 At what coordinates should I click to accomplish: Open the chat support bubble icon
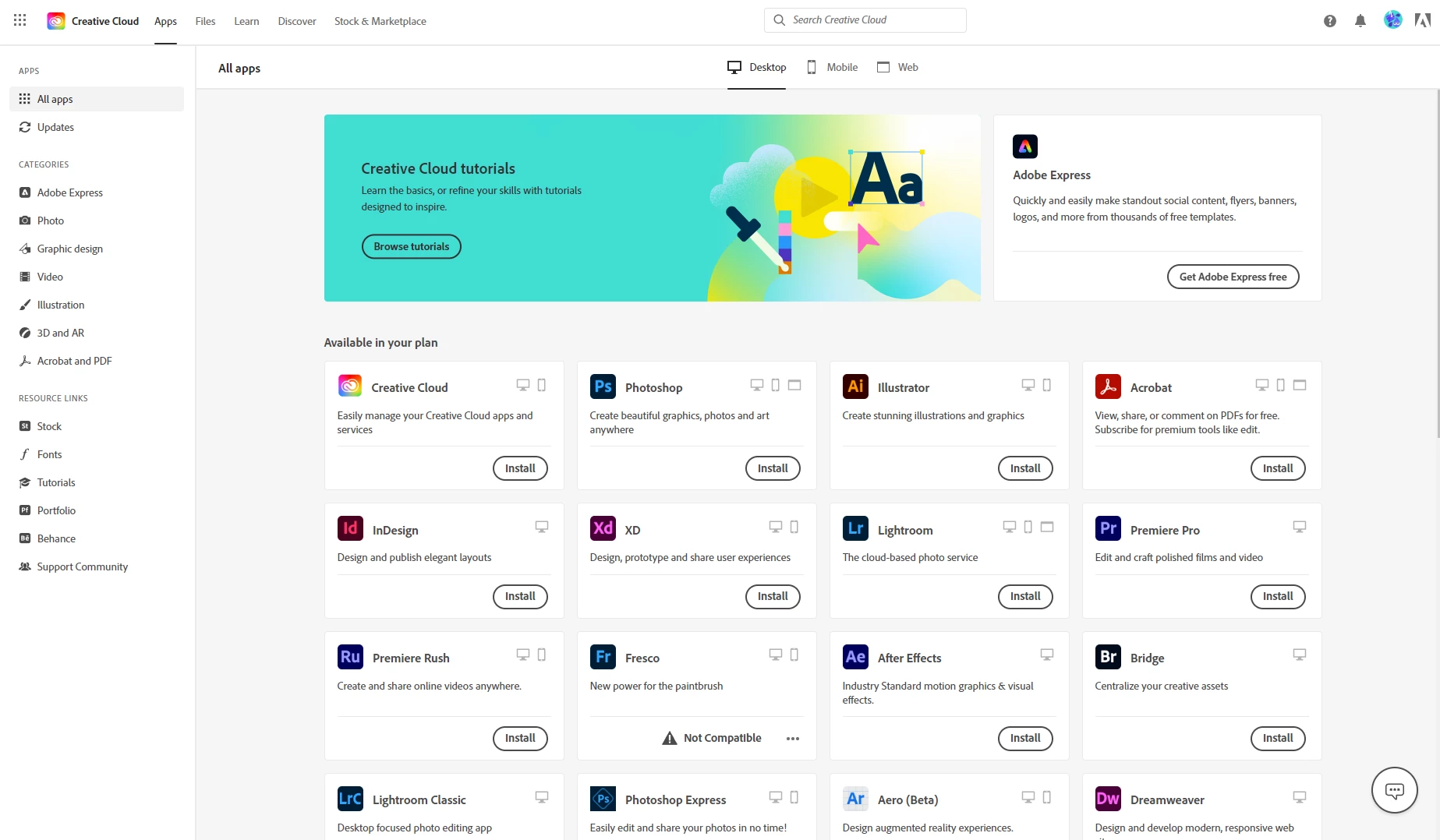point(1395,790)
